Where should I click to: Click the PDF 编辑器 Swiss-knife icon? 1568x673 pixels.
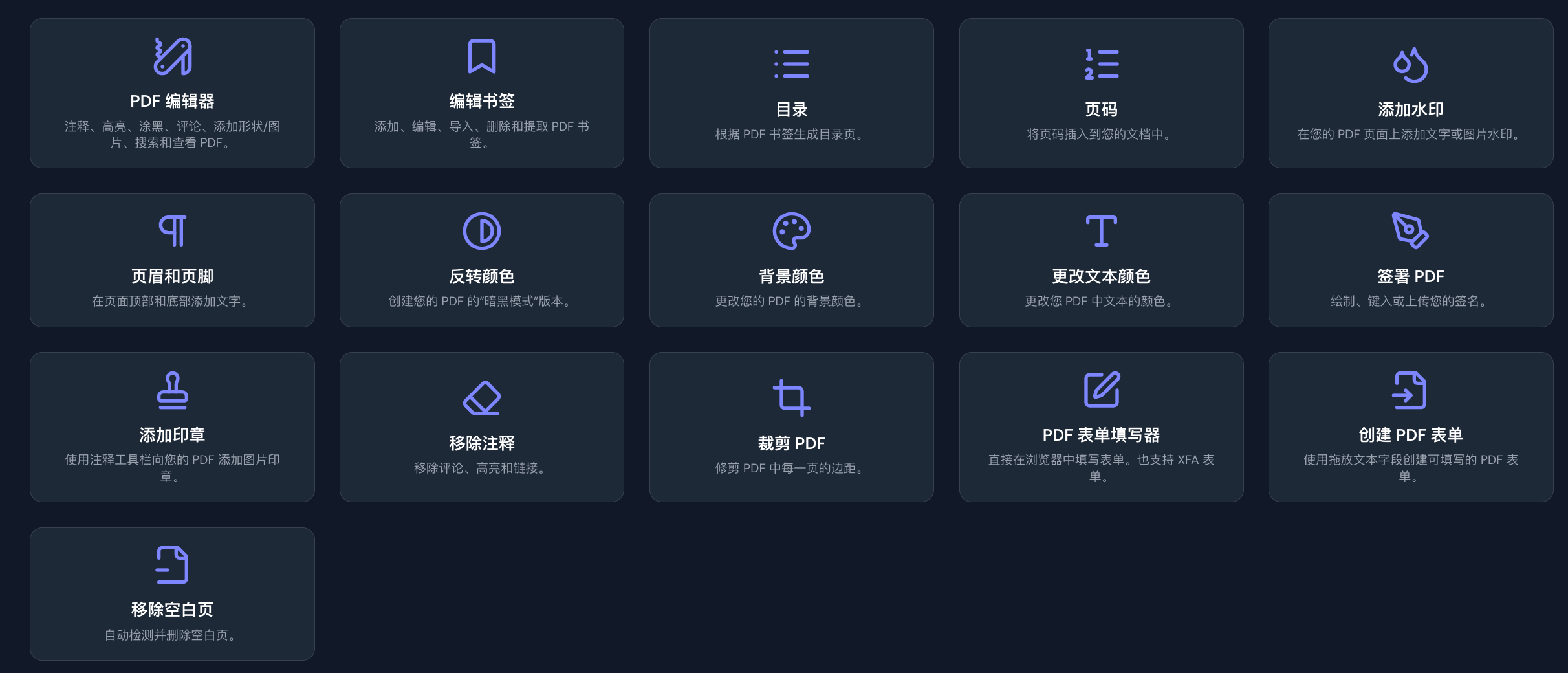[172, 56]
